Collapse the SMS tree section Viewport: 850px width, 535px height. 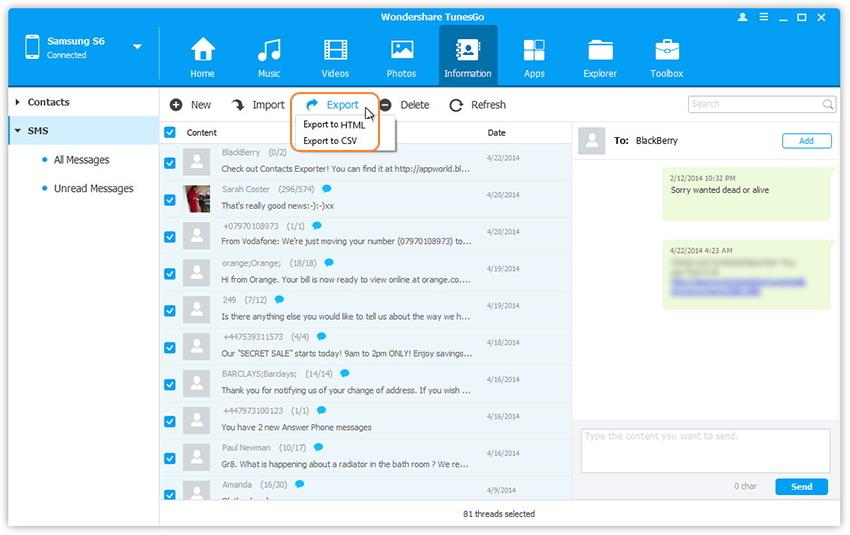tap(18, 131)
